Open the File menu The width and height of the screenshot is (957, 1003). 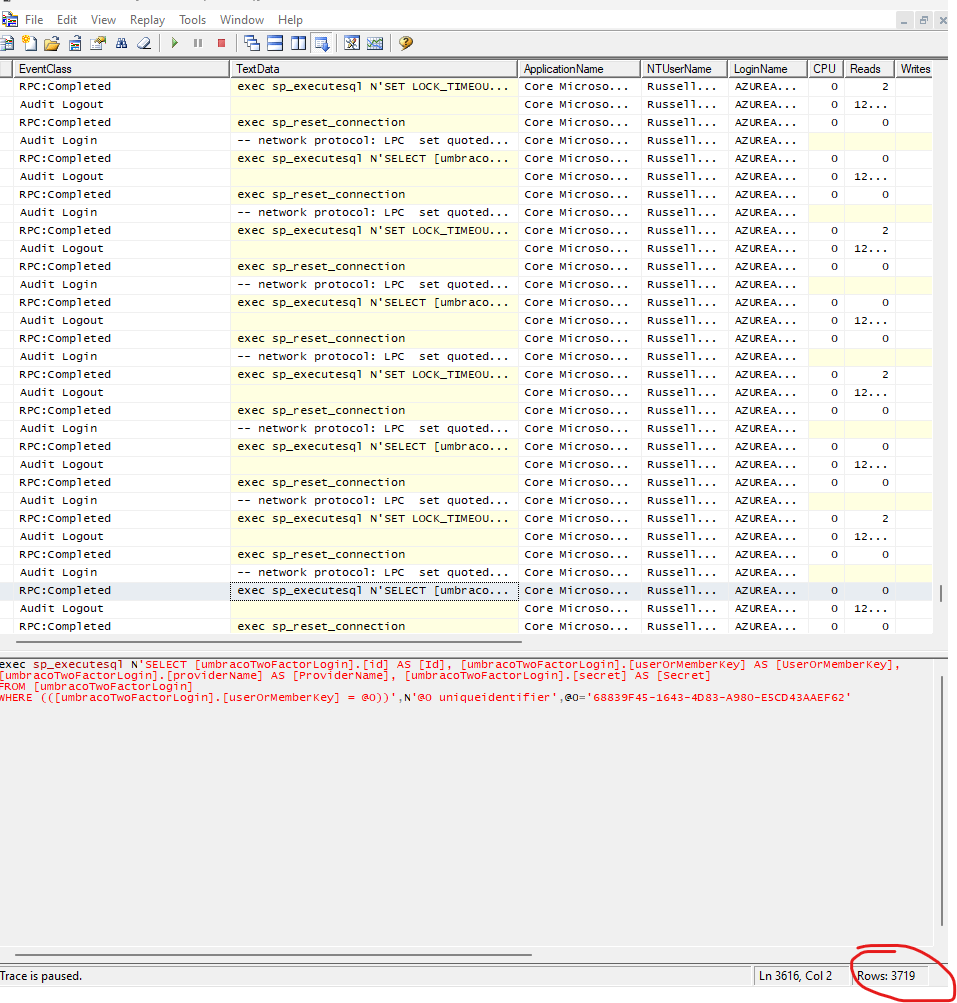[34, 20]
